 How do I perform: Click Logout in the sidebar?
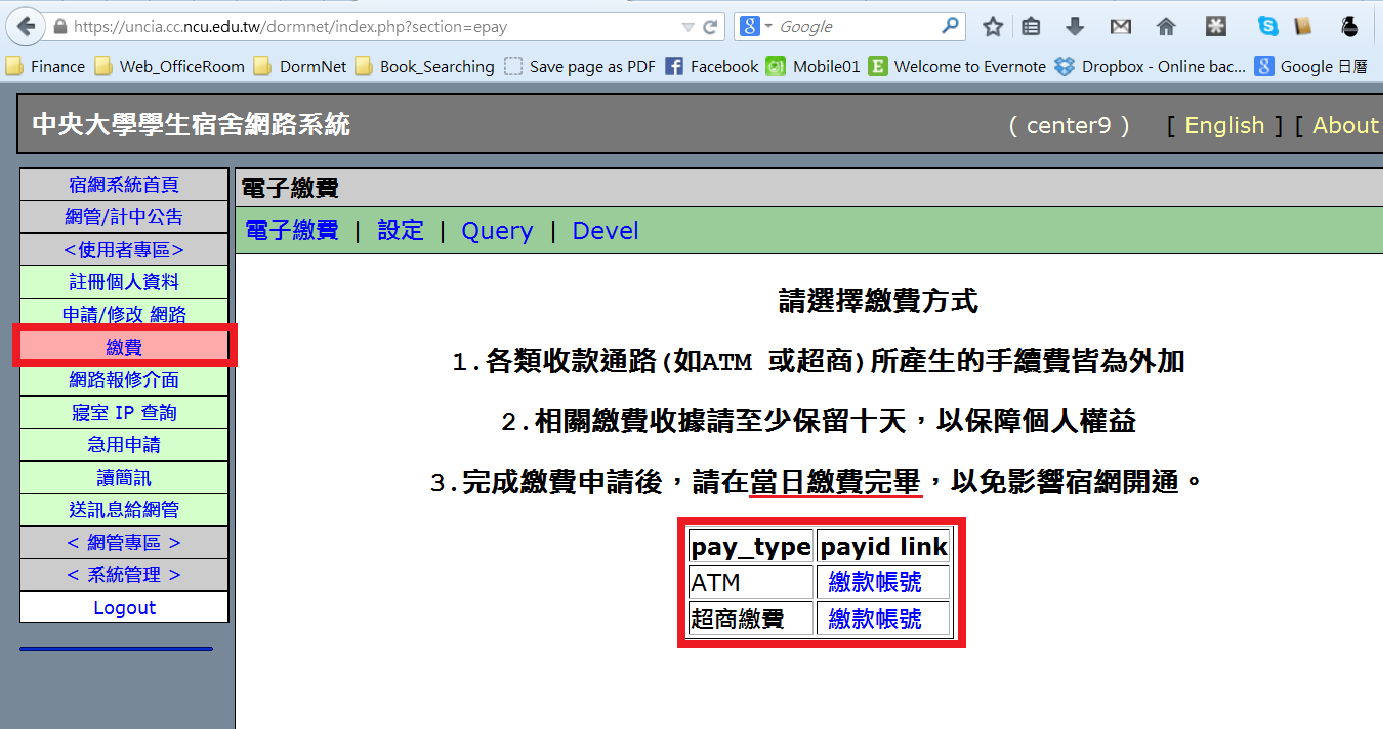click(x=124, y=608)
